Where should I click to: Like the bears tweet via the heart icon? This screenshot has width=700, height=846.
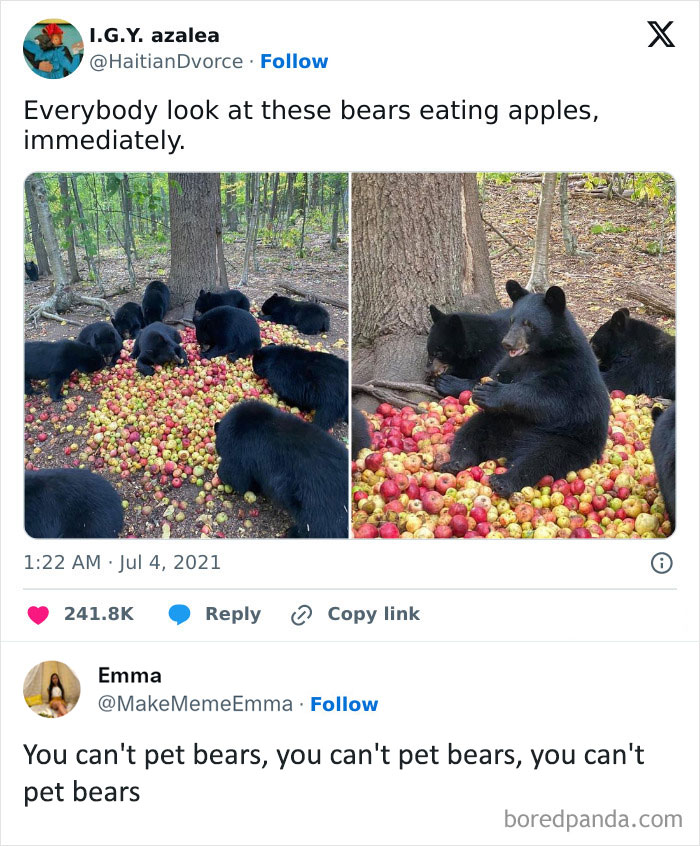pos(37,613)
